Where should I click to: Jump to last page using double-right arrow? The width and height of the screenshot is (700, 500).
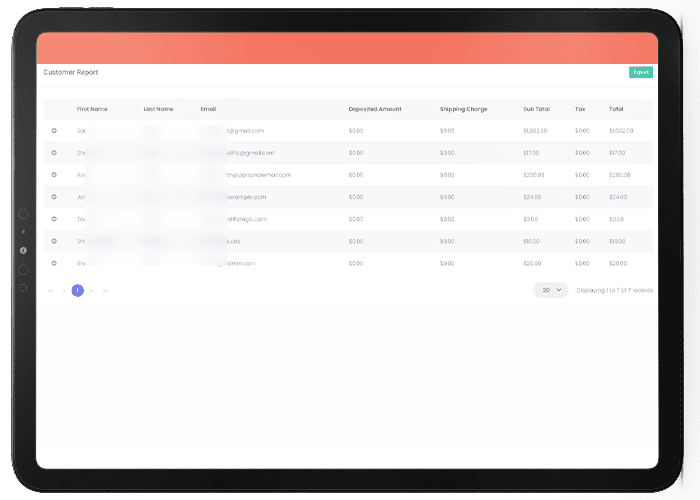(x=105, y=290)
